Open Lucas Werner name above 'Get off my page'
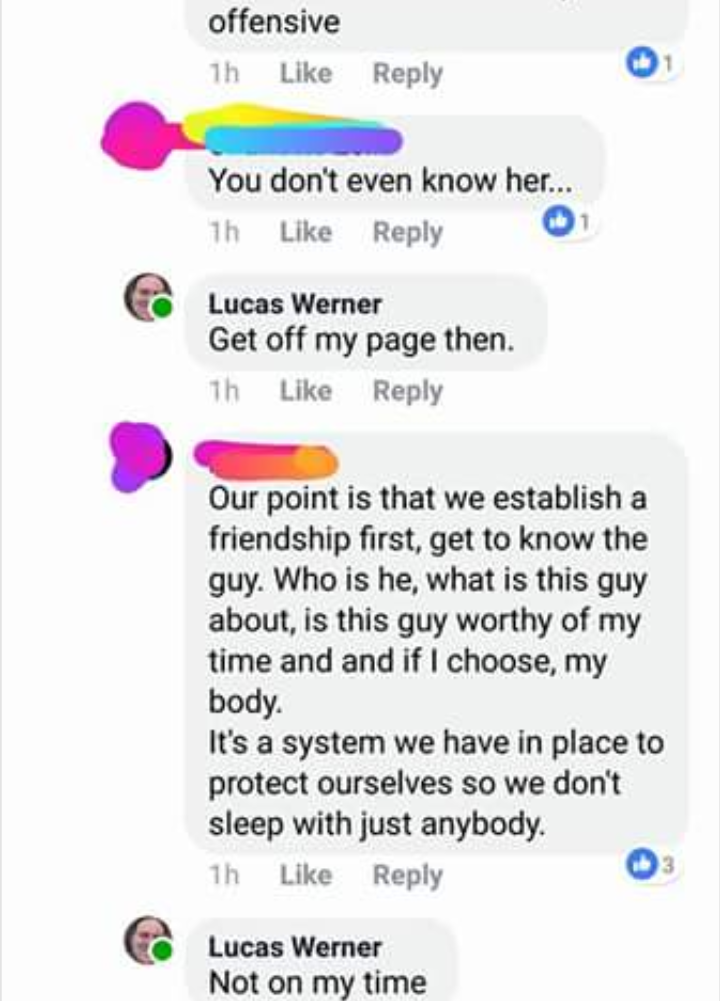Image resolution: width=720 pixels, height=1001 pixels. 295,304
